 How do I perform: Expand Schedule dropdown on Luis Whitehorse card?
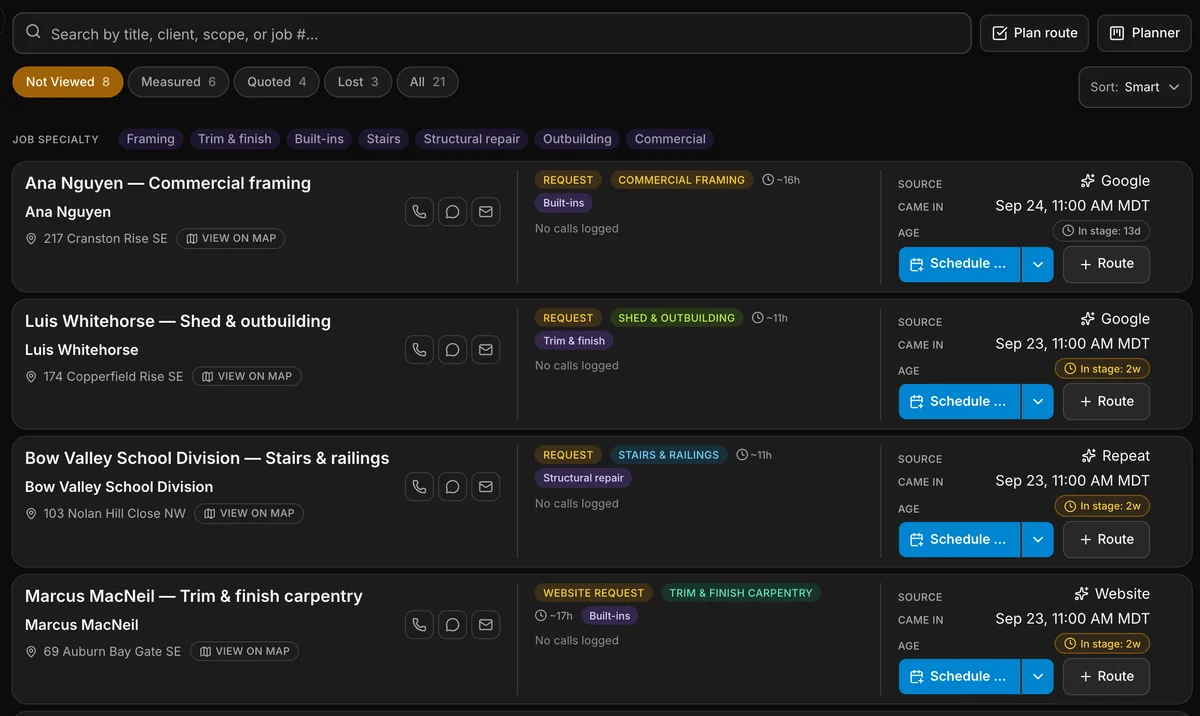click(x=1037, y=402)
